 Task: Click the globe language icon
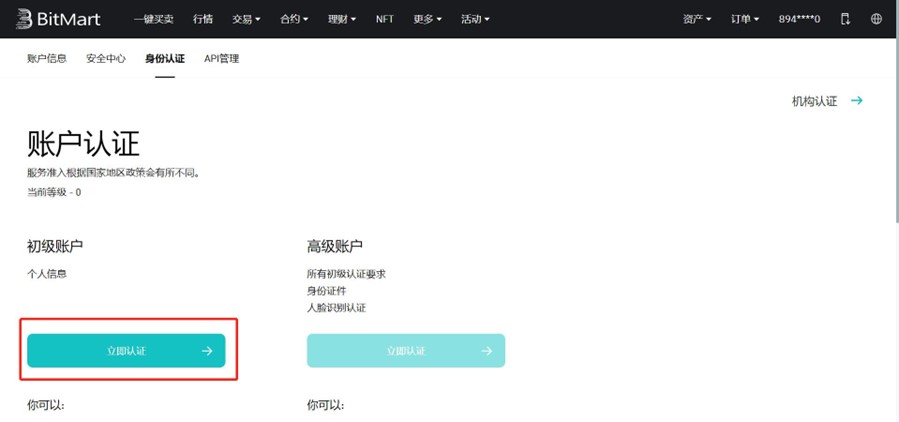(x=877, y=19)
